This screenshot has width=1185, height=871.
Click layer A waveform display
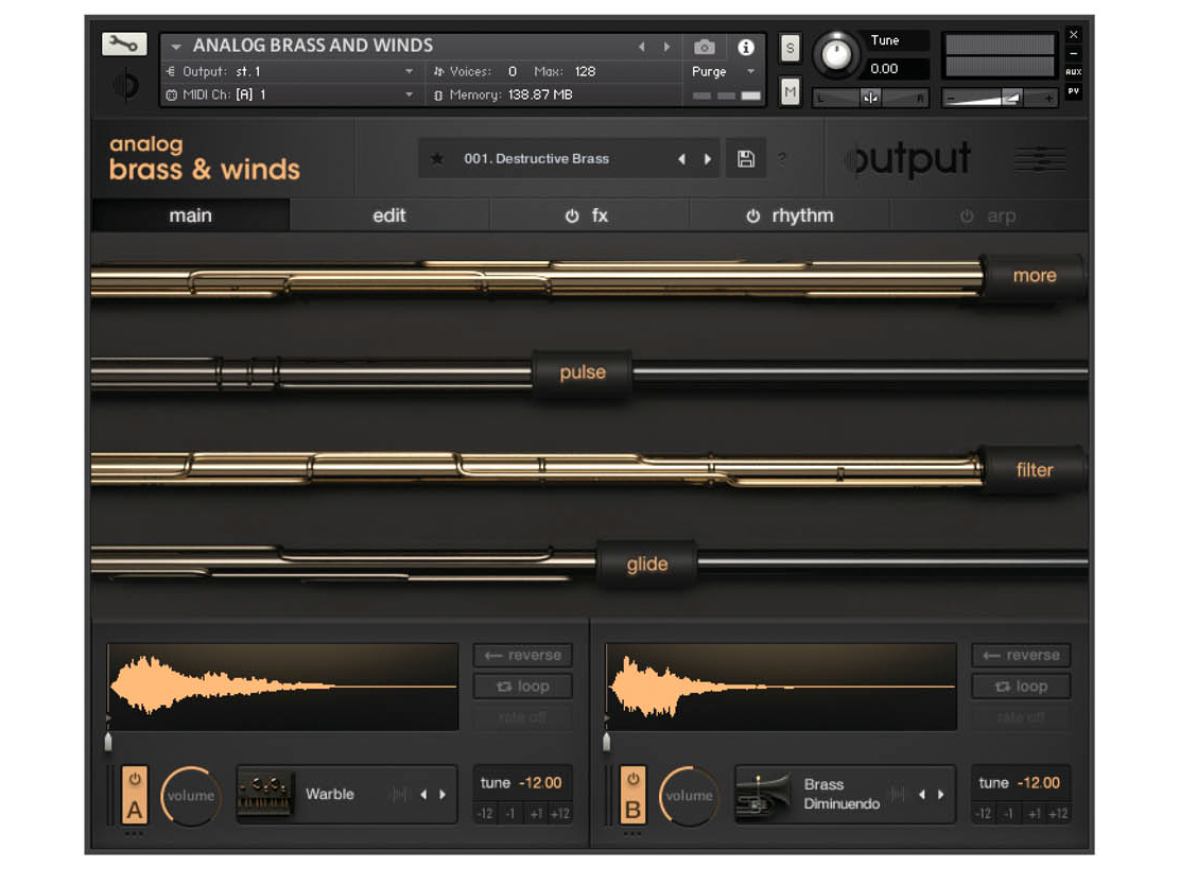(x=283, y=687)
